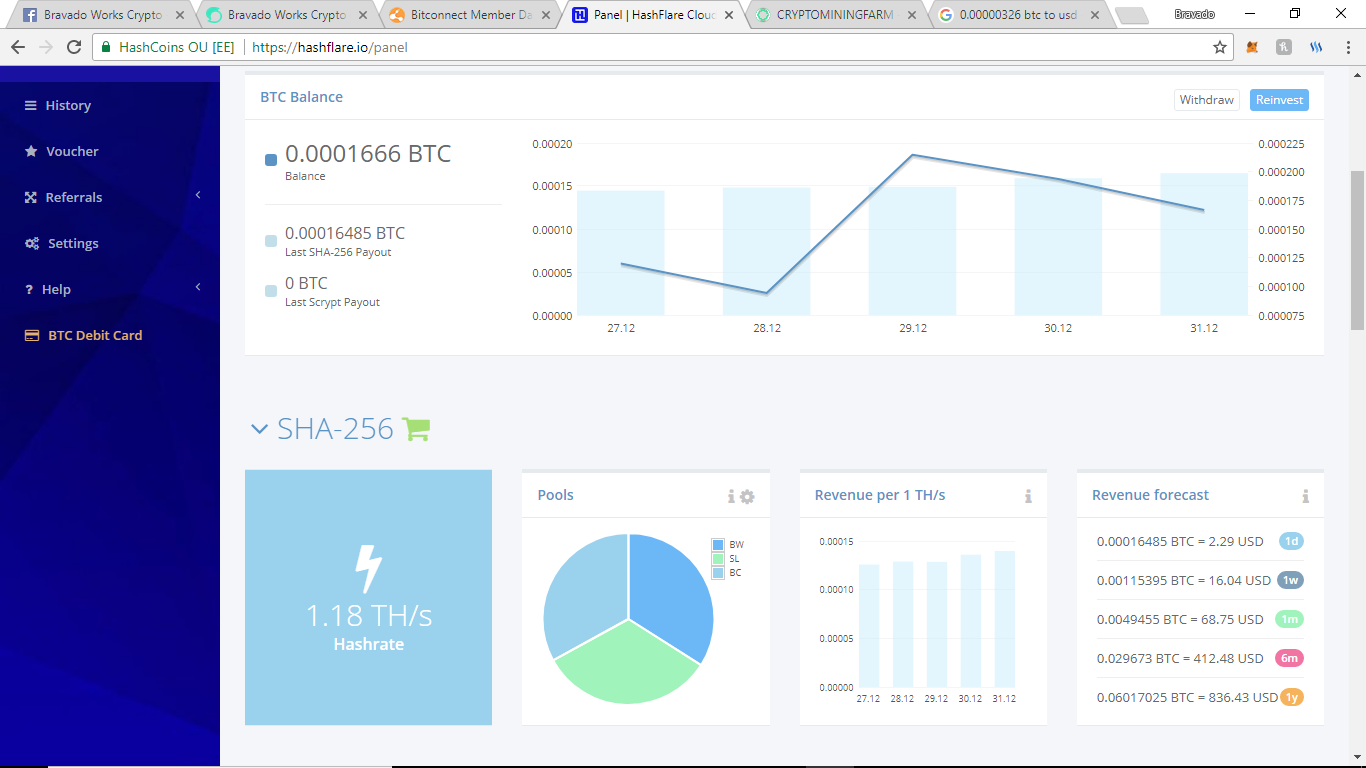Viewport: 1366px width, 768px height.
Task: Click the green slice of Pools pie
Action: [x=627, y=664]
